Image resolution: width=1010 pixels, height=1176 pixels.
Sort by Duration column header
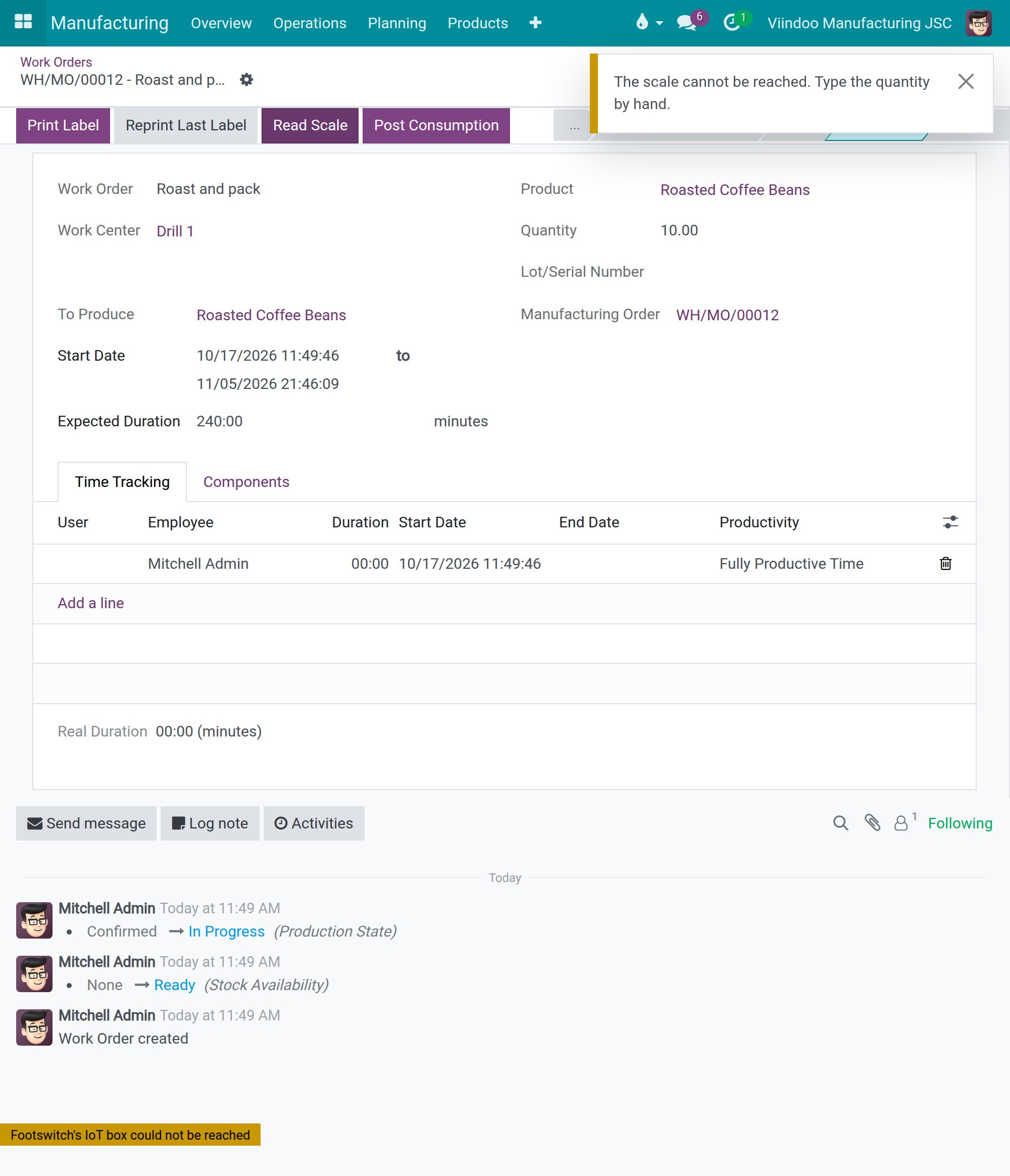[360, 522]
